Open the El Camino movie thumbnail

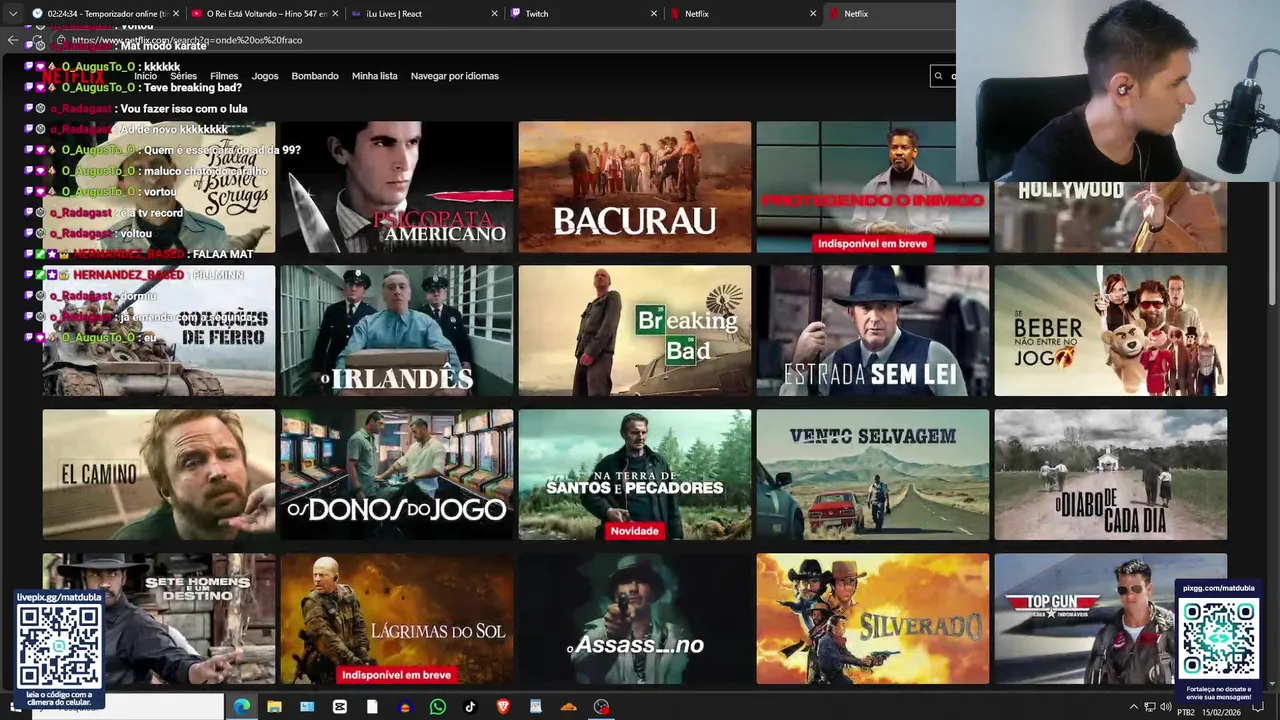(x=159, y=475)
